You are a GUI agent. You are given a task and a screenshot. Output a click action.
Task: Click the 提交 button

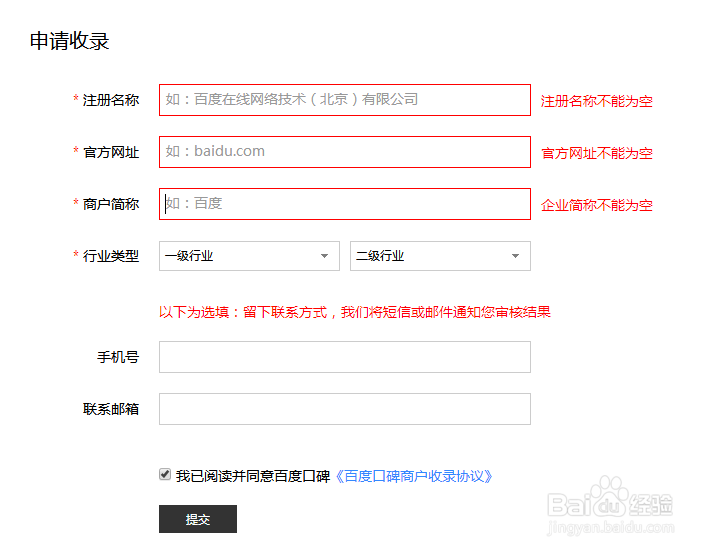[198, 519]
